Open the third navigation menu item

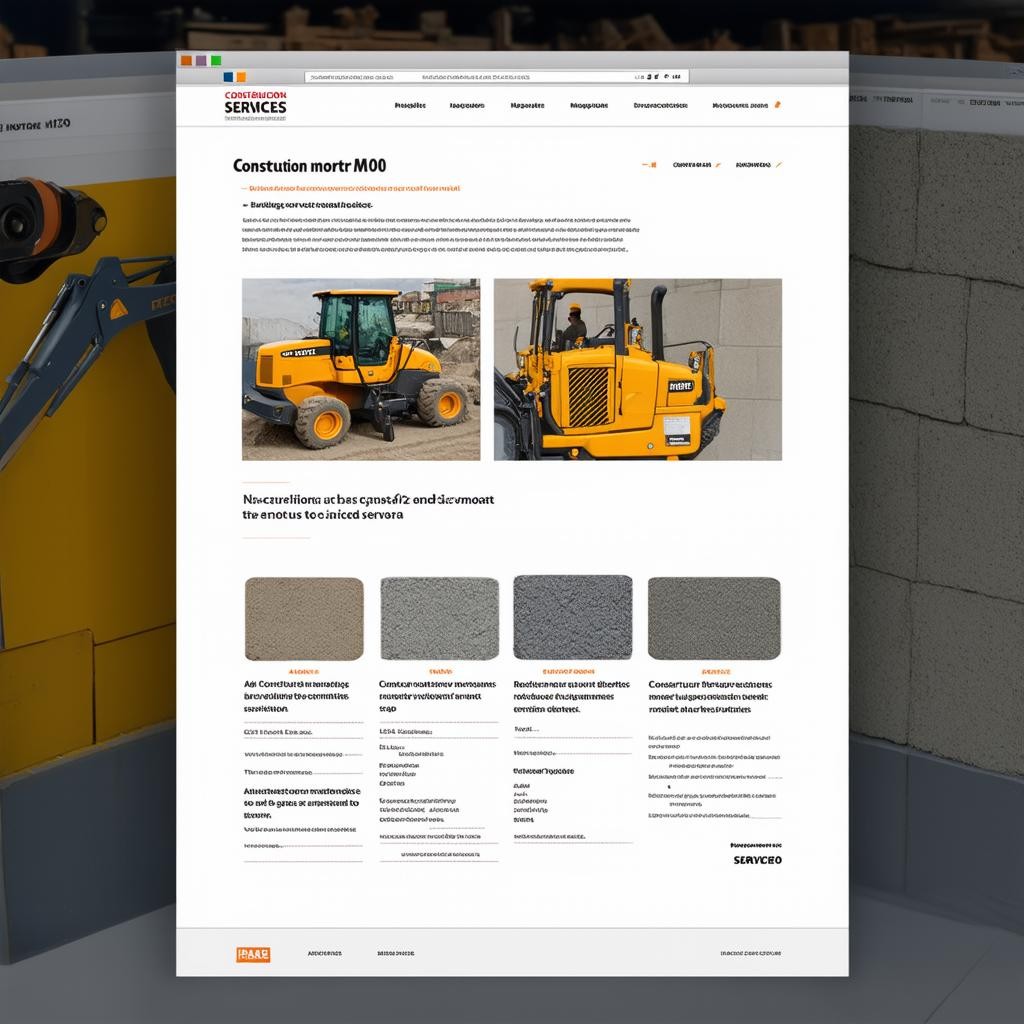click(527, 105)
